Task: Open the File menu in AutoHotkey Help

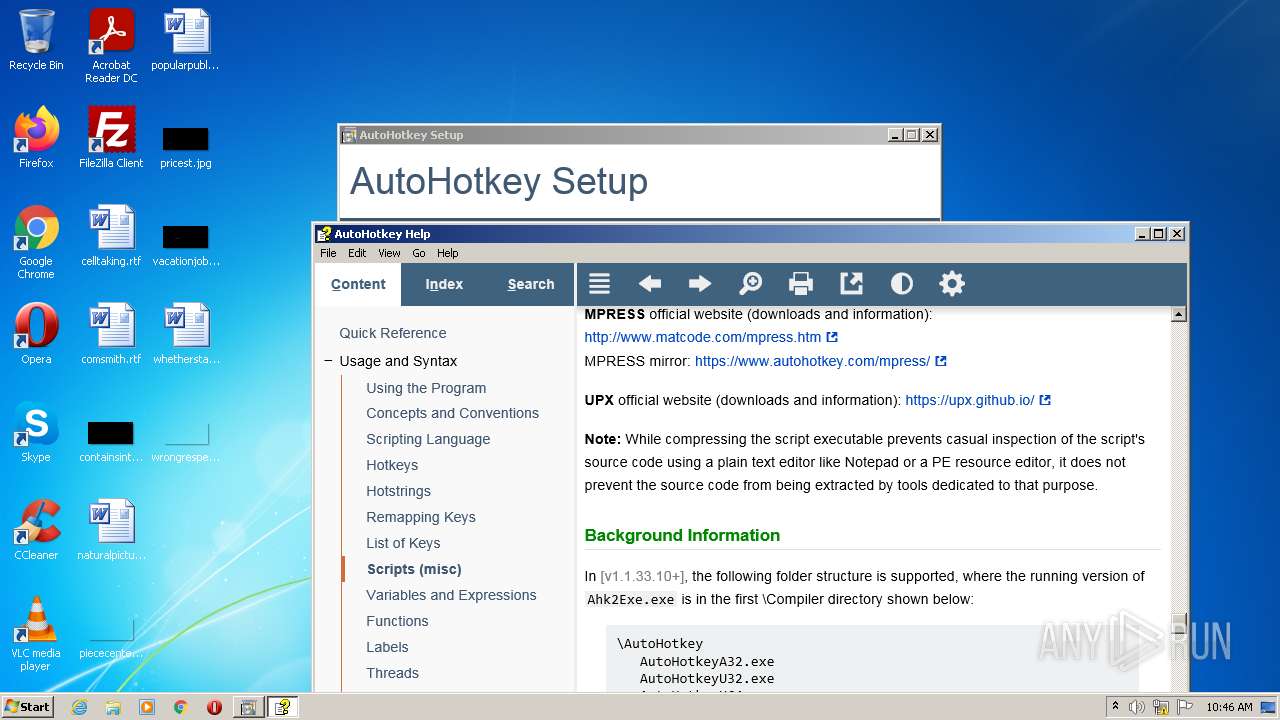Action: click(x=328, y=253)
